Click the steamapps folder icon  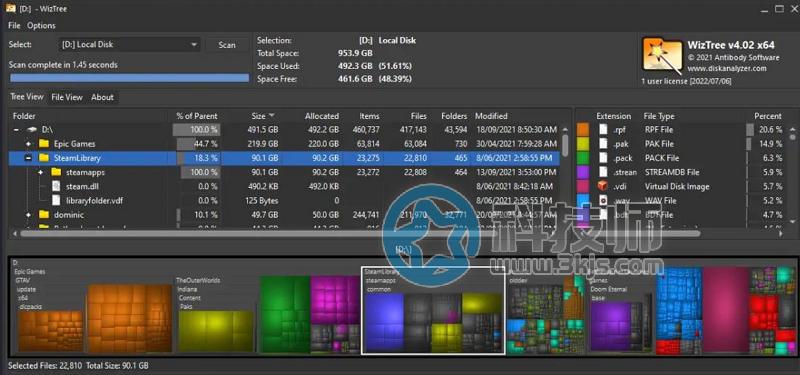tap(56, 172)
